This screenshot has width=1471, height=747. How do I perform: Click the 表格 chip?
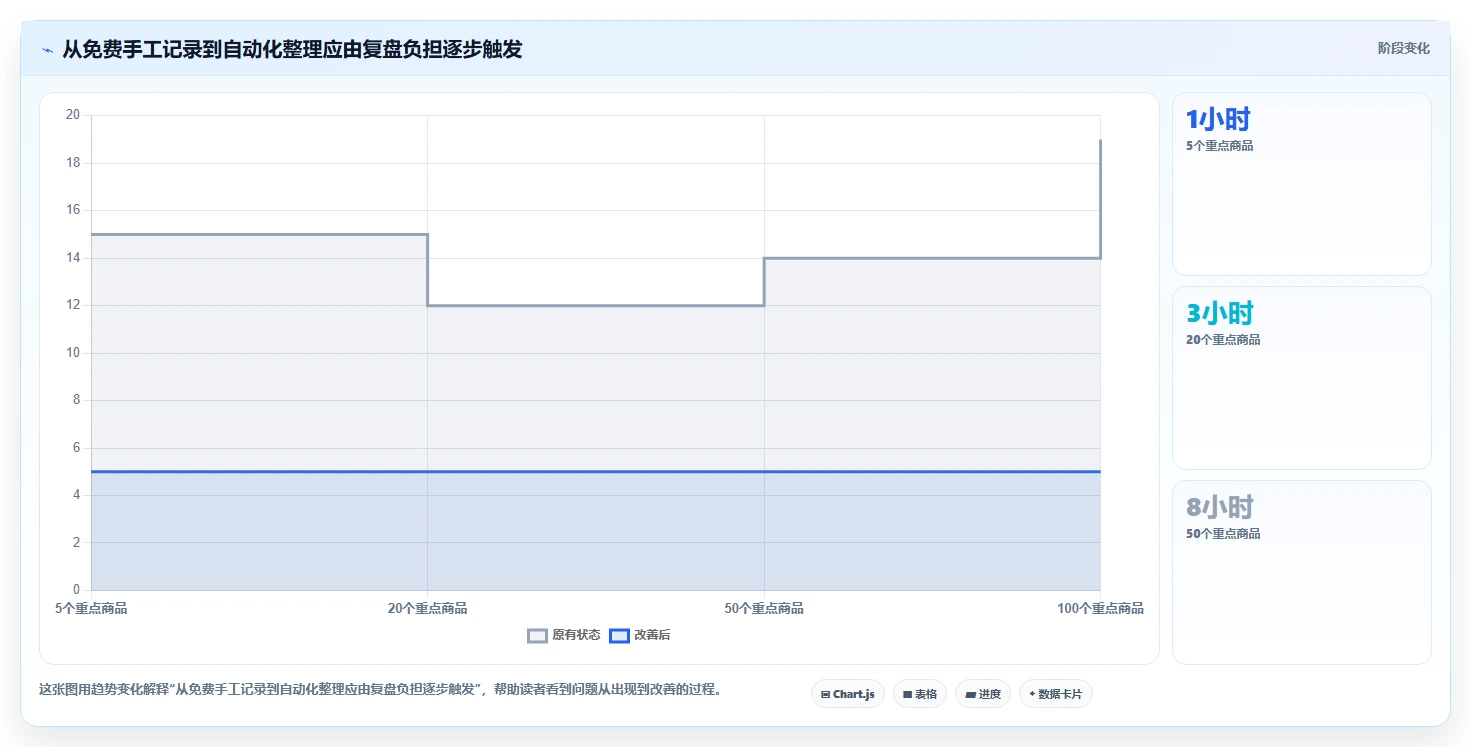919,693
